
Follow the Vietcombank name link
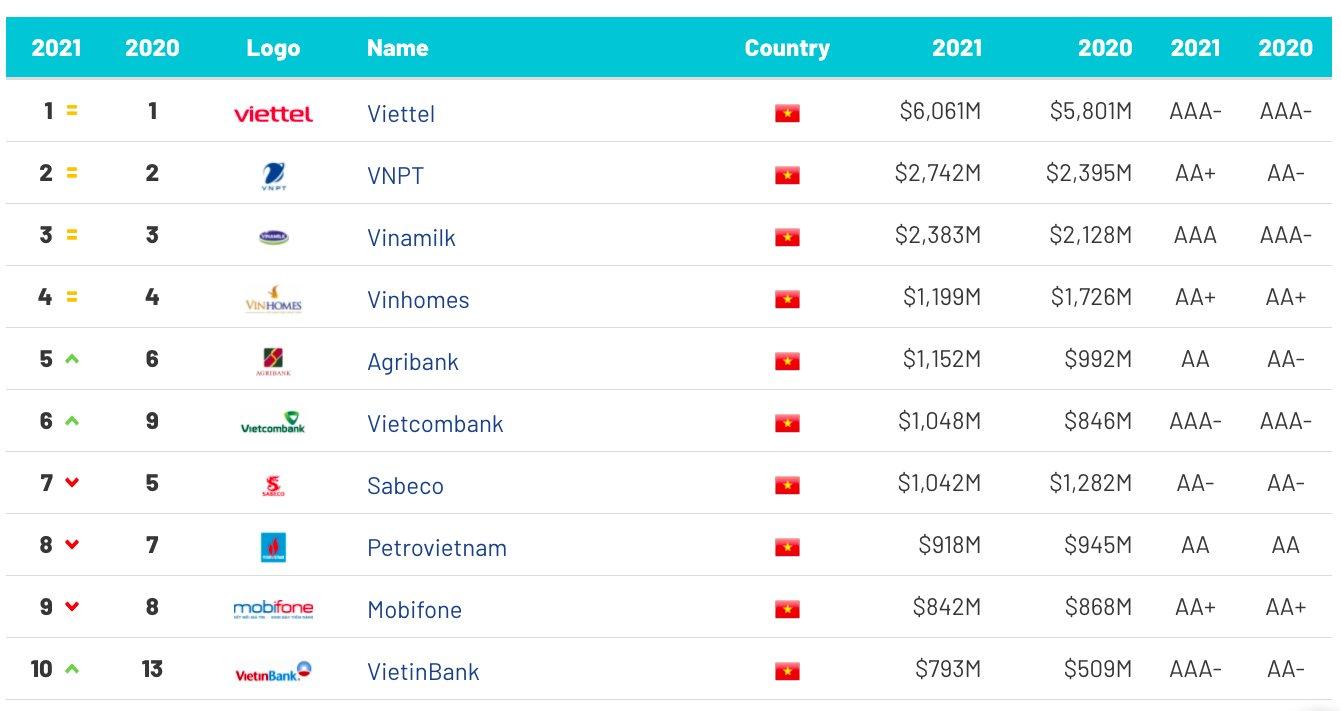[435, 424]
